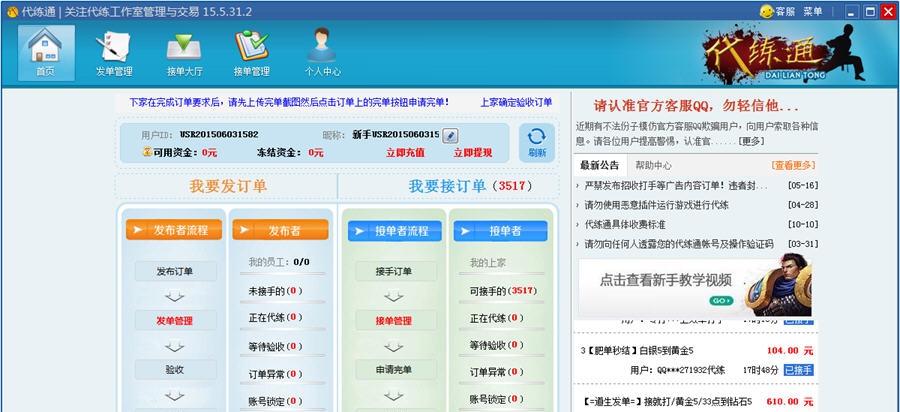Click the orange 发布者 header
Image resolution: width=900 pixels, height=412 pixels.
coord(281,230)
